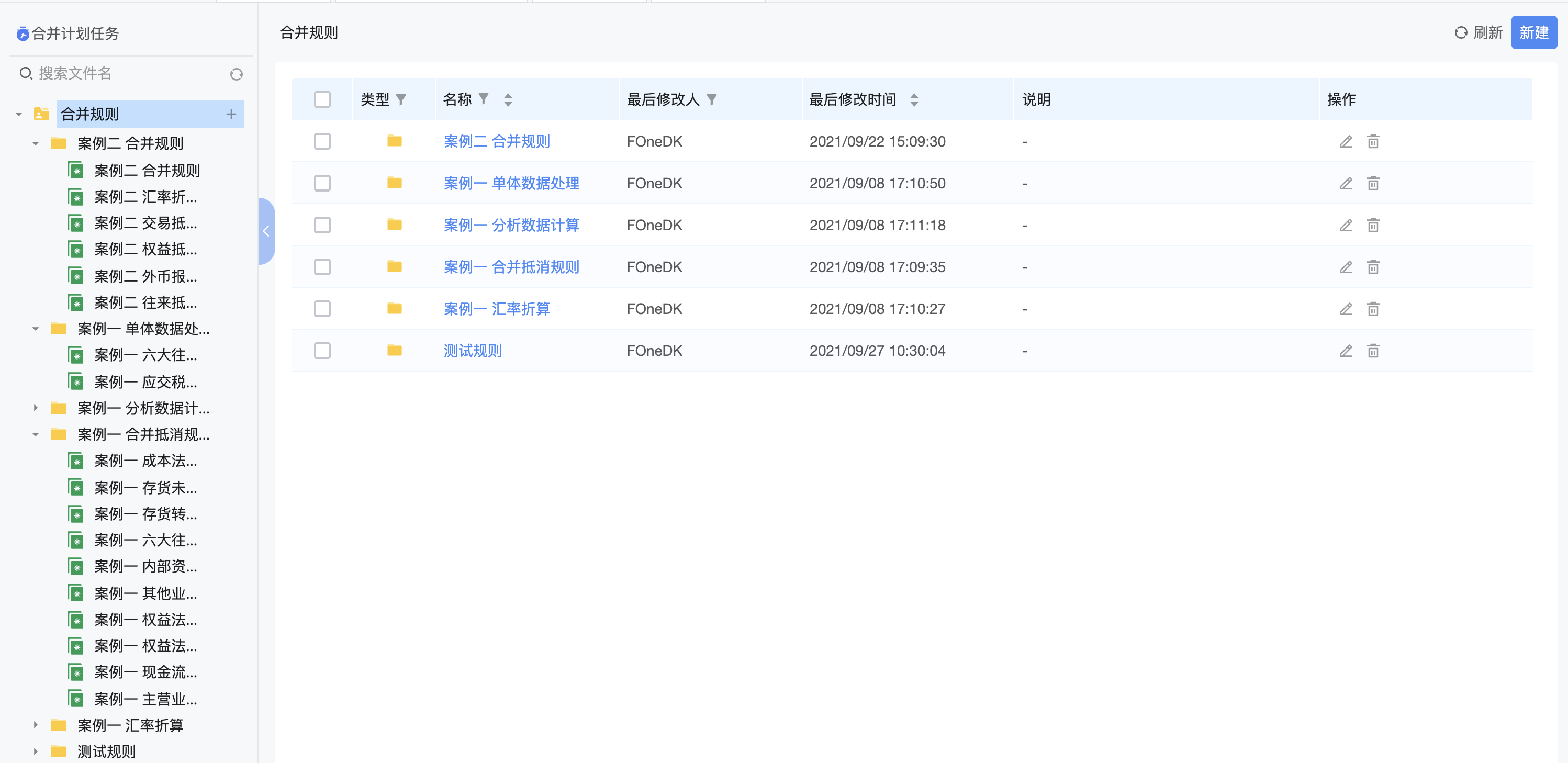The width and height of the screenshot is (1568, 763).
Task: Open the 案例一 汇率折算 link in table
Action: click(x=497, y=309)
